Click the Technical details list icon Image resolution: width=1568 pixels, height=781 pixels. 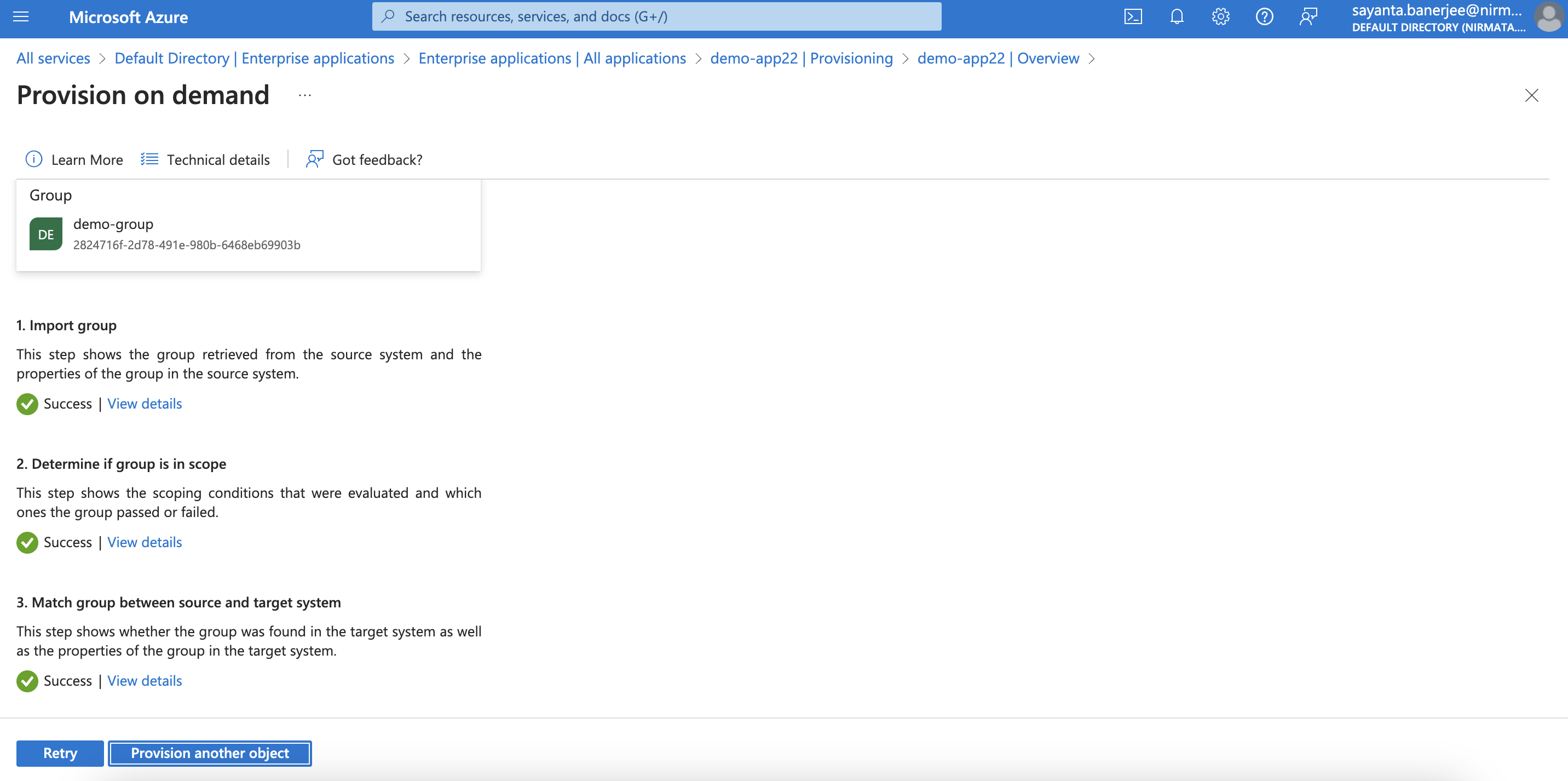[x=149, y=159]
